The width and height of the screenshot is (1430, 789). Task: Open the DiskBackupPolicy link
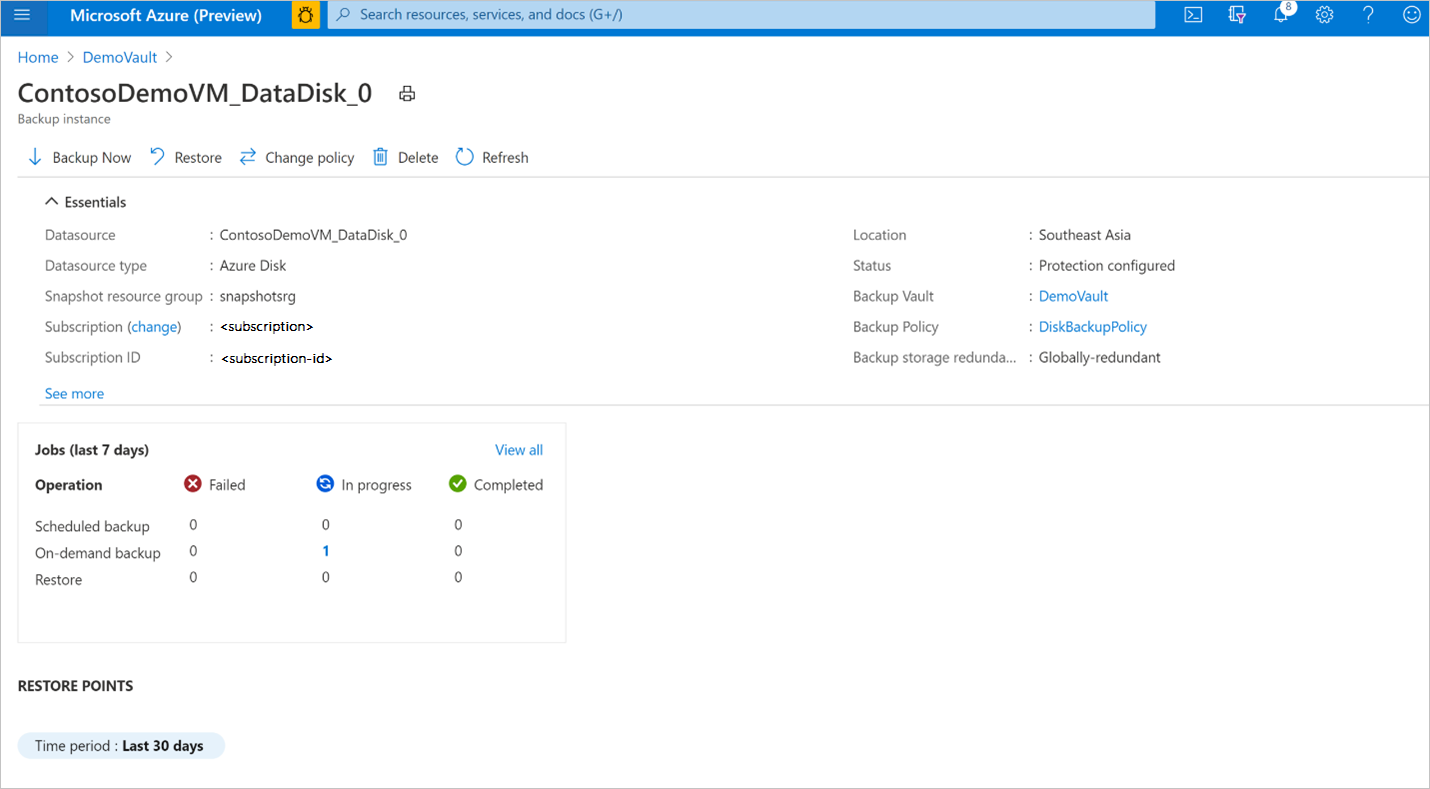(1093, 327)
